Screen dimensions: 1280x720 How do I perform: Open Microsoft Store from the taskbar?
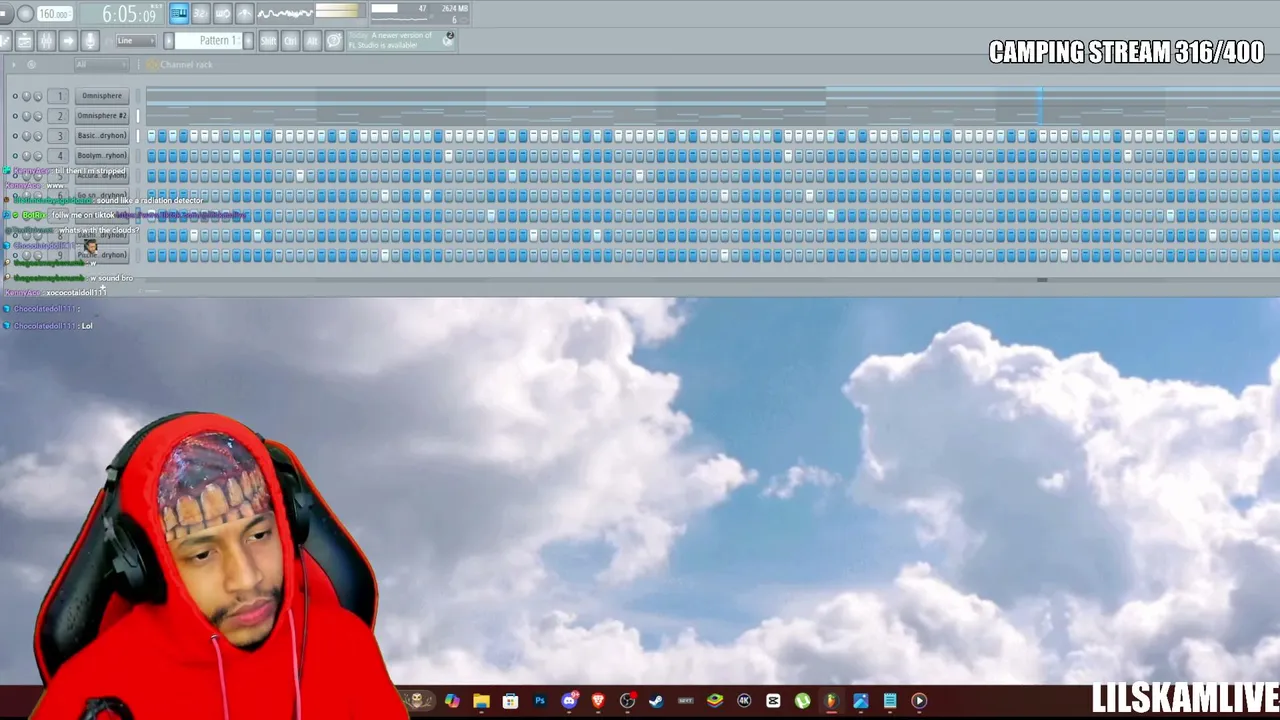[510, 701]
